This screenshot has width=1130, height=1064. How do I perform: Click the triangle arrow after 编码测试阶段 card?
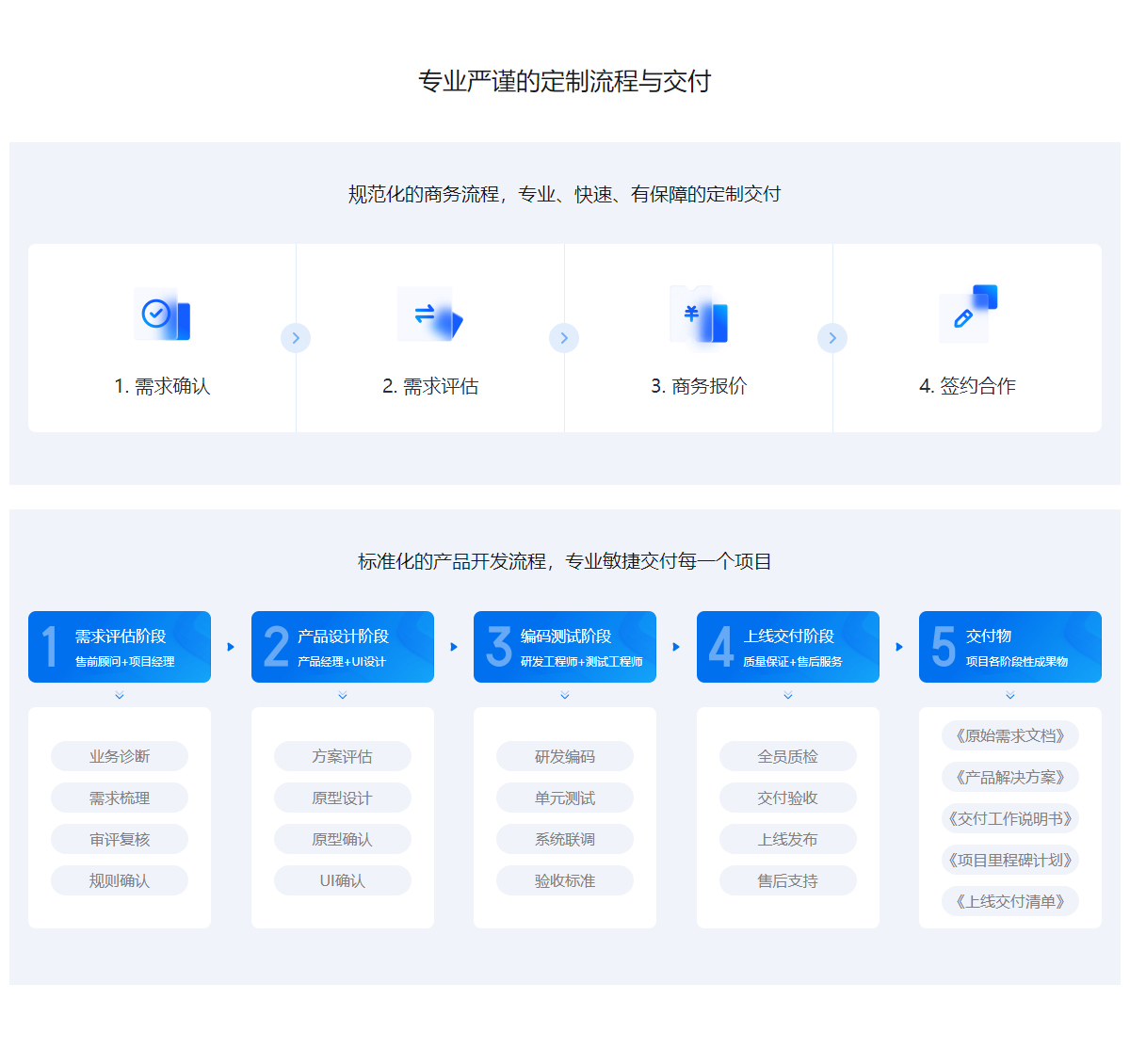[676, 647]
